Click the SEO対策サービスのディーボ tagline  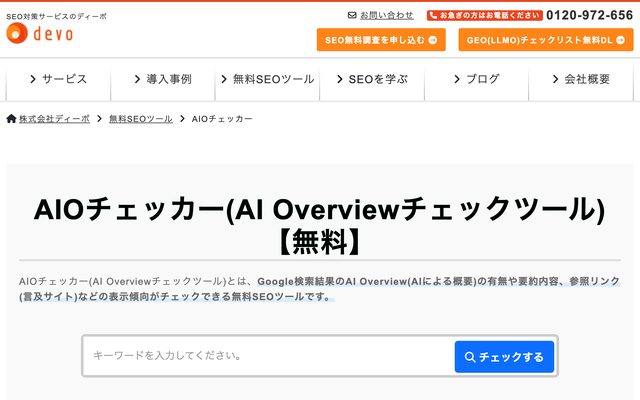[x=56, y=16]
